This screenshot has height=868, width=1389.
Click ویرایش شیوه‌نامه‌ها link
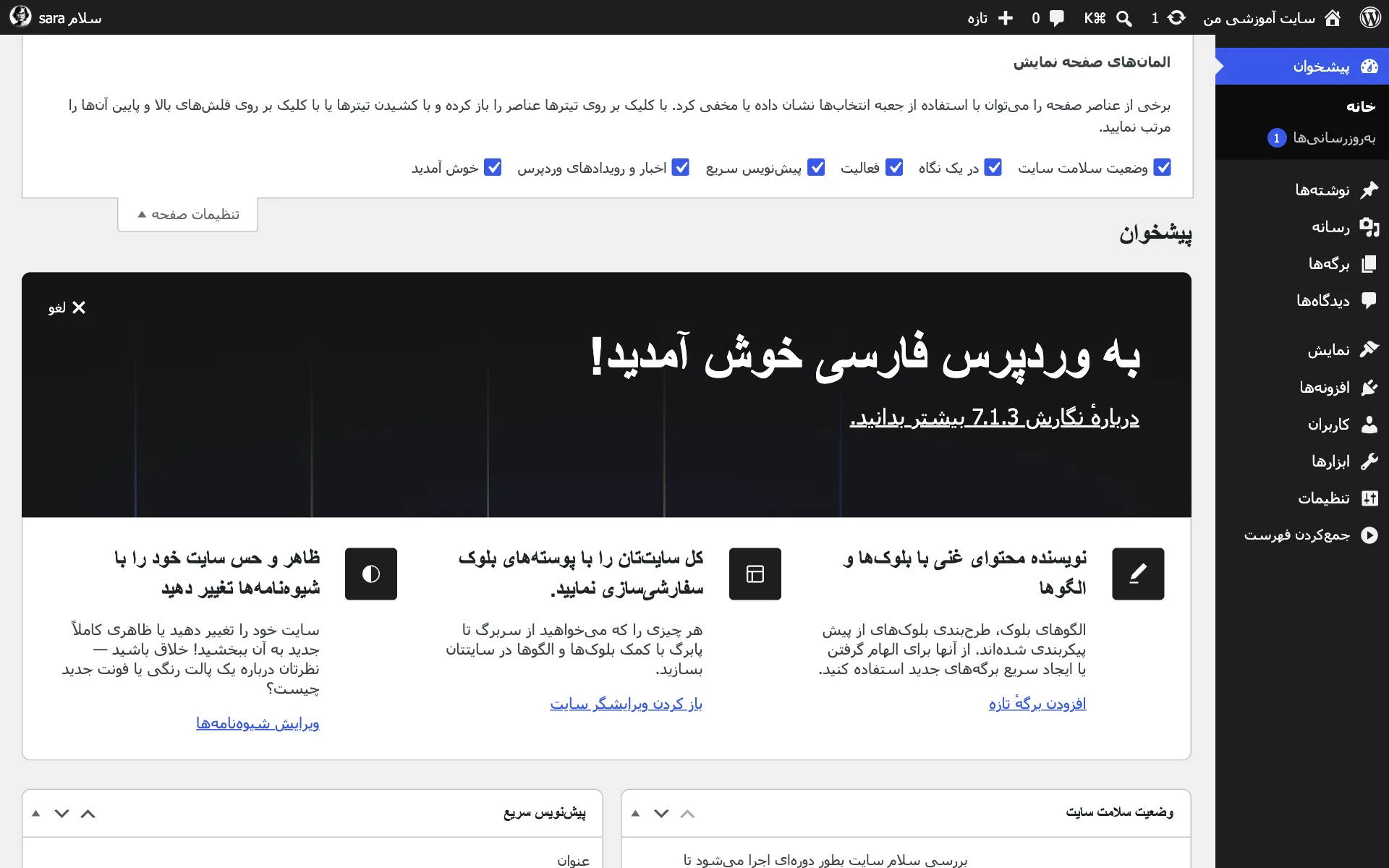tap(258, 723)
